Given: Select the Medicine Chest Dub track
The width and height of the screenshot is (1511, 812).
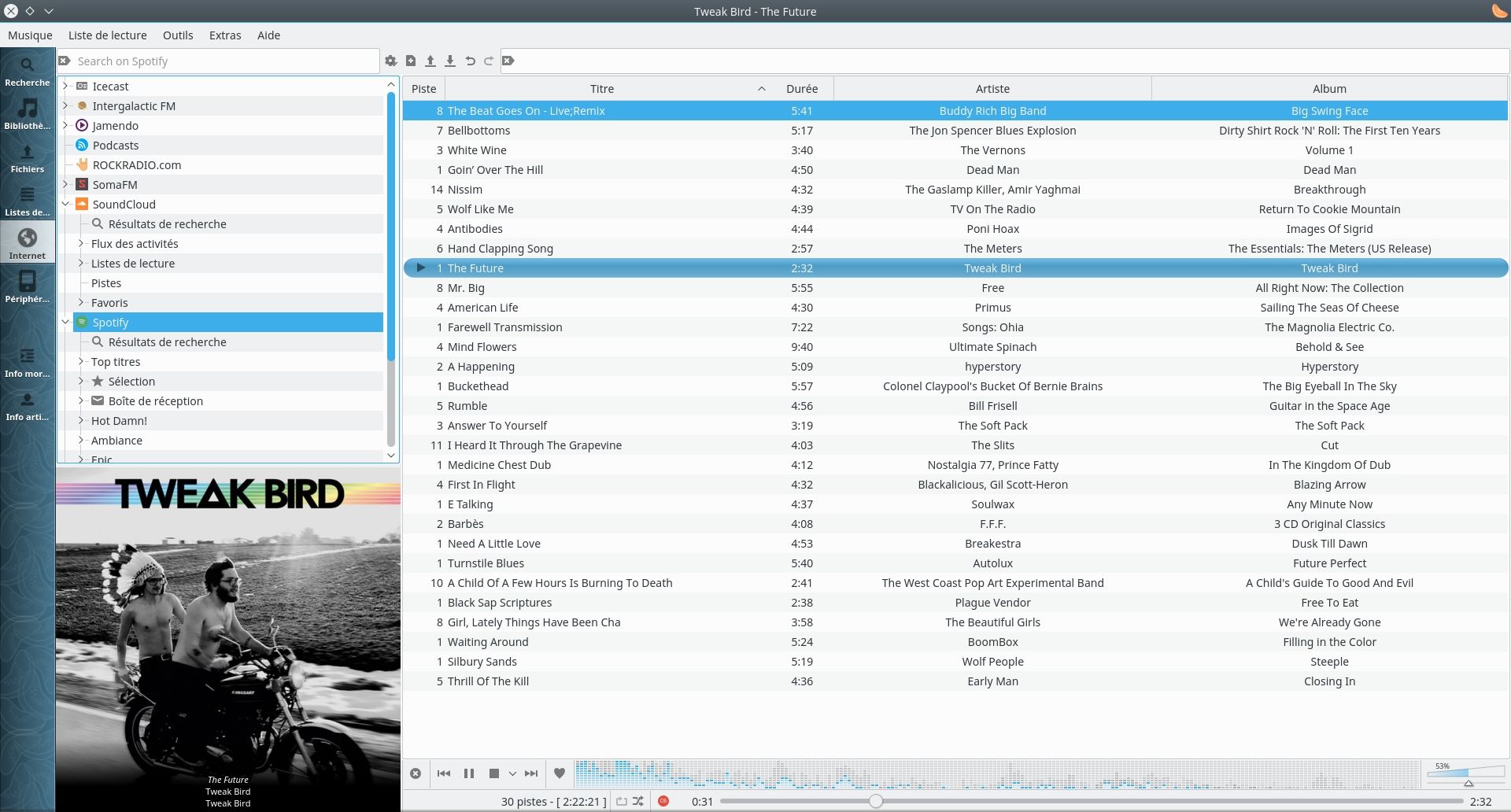Looking at the screenshot, I should coord(955,465).
